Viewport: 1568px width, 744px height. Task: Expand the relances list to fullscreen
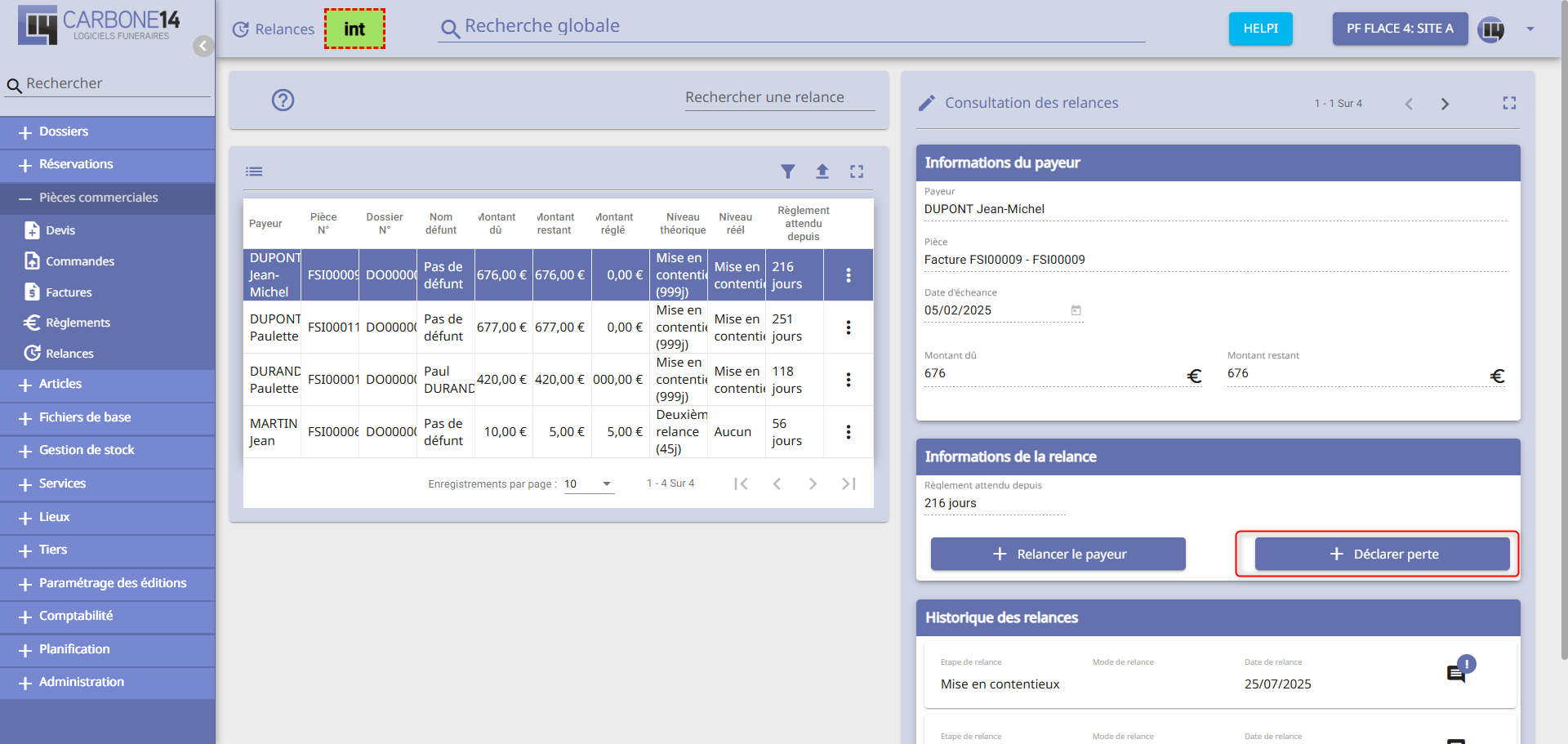click(857, 172)
